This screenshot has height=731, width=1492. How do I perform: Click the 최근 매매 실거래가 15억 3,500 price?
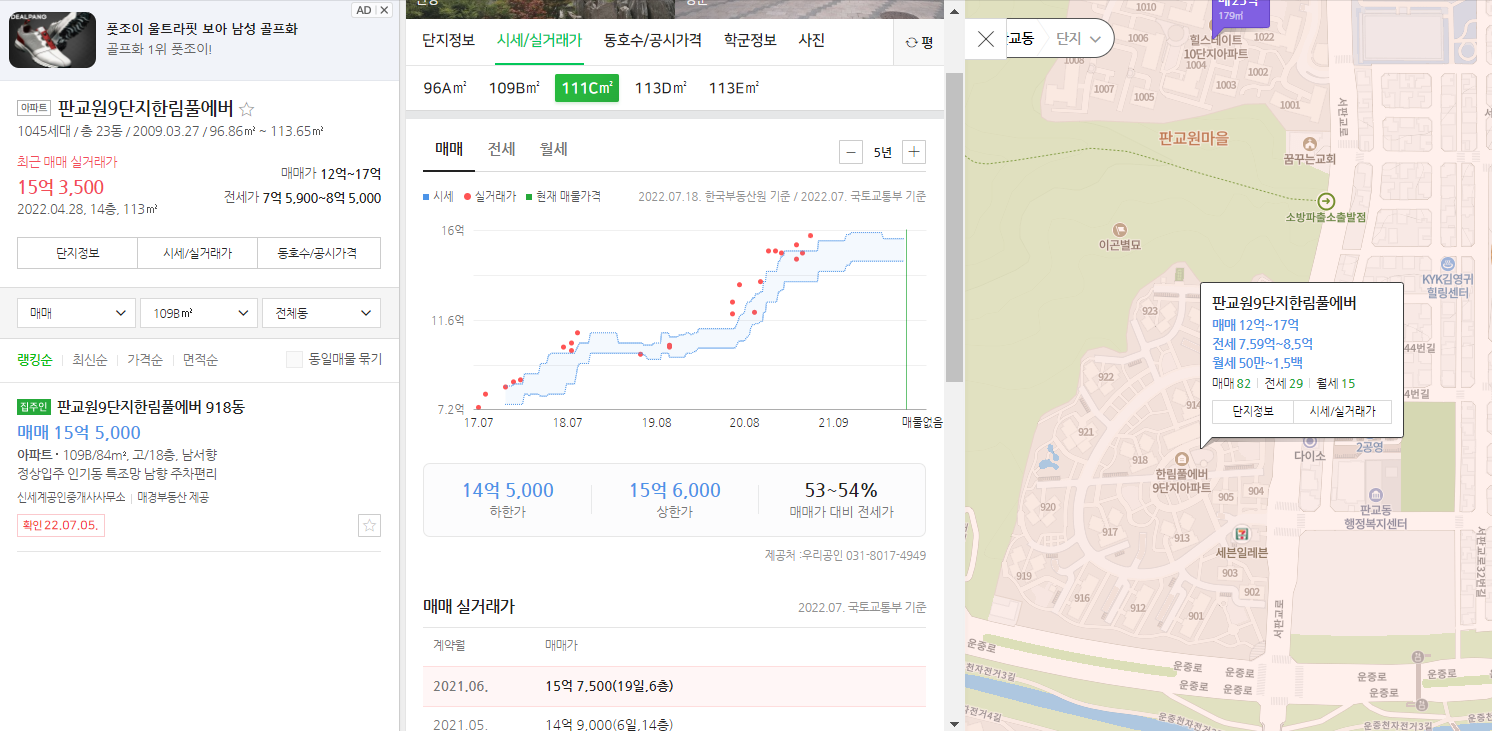click(x=61, y=187)
